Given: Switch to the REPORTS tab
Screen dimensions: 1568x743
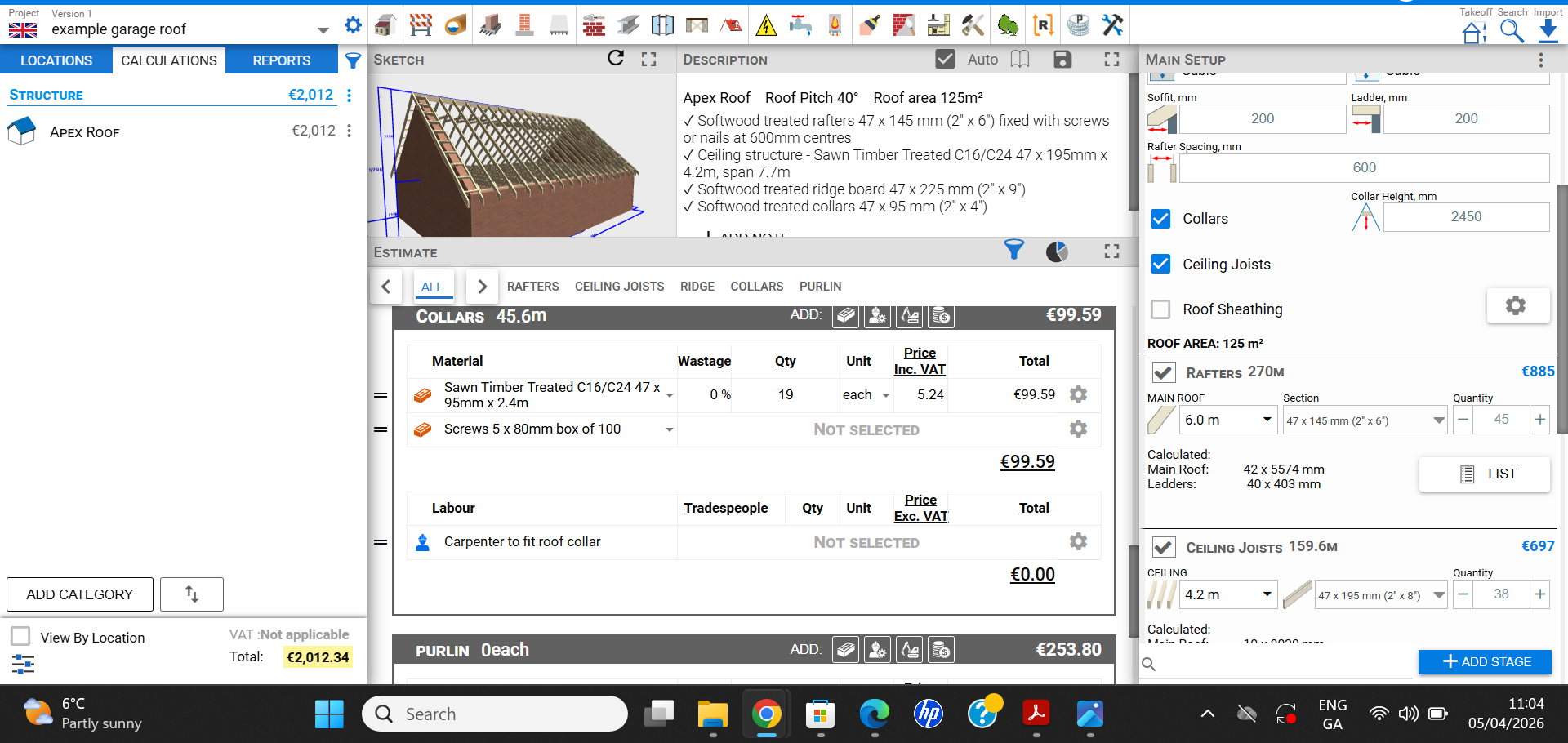Looking at the screenshot, I should pyautogui.click(x=281, y=60).
